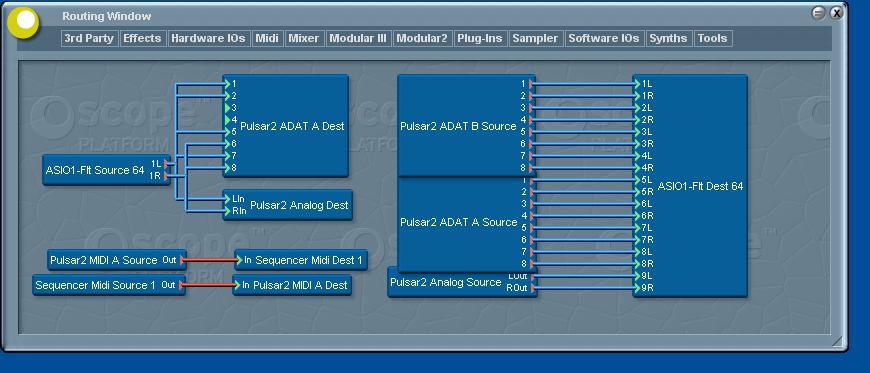The height and width of the screenshot is (373, 870).
Task: Open the Hardware IOs menu
Action: [x=208, y=38]
